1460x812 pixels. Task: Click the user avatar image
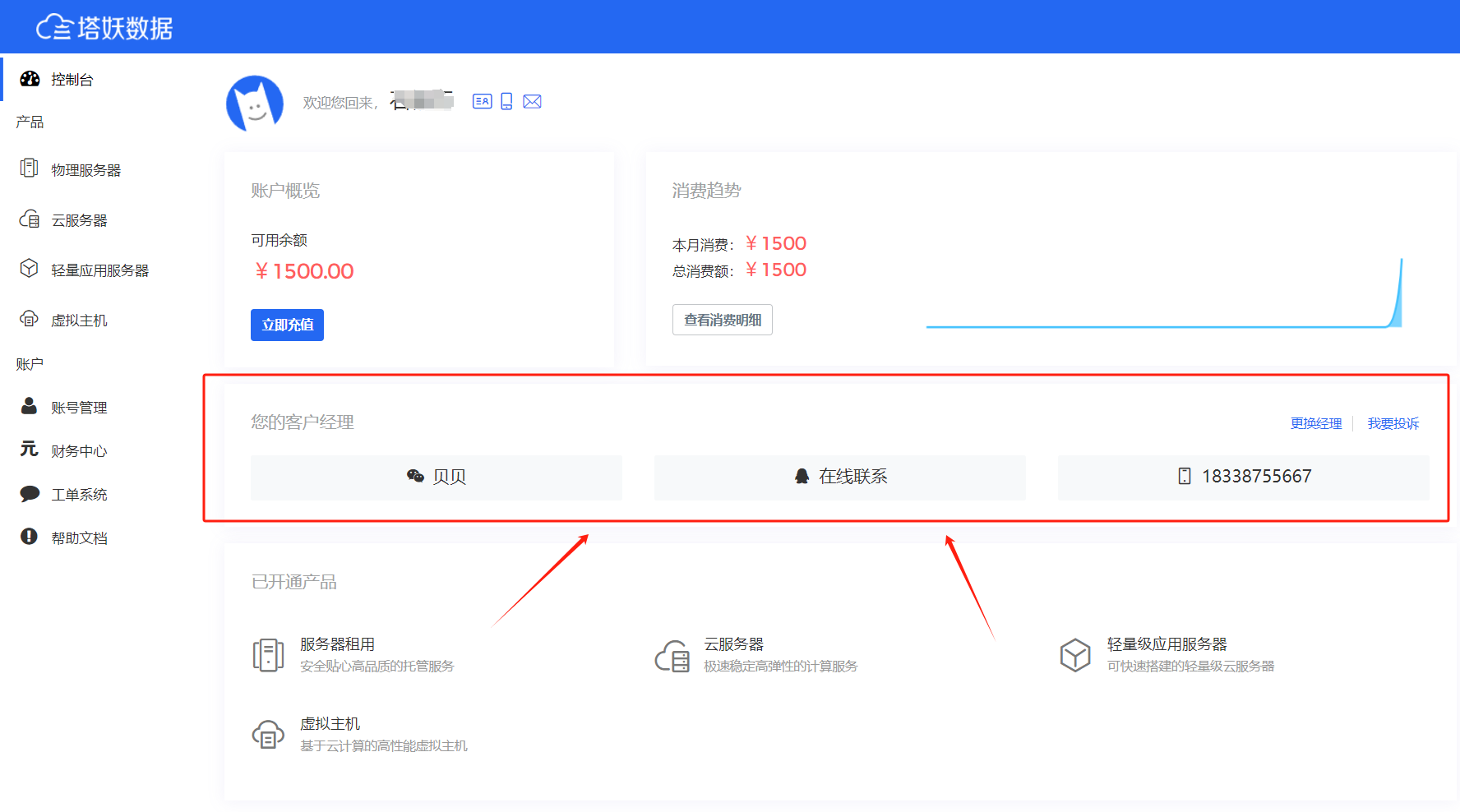click(255, 104)
